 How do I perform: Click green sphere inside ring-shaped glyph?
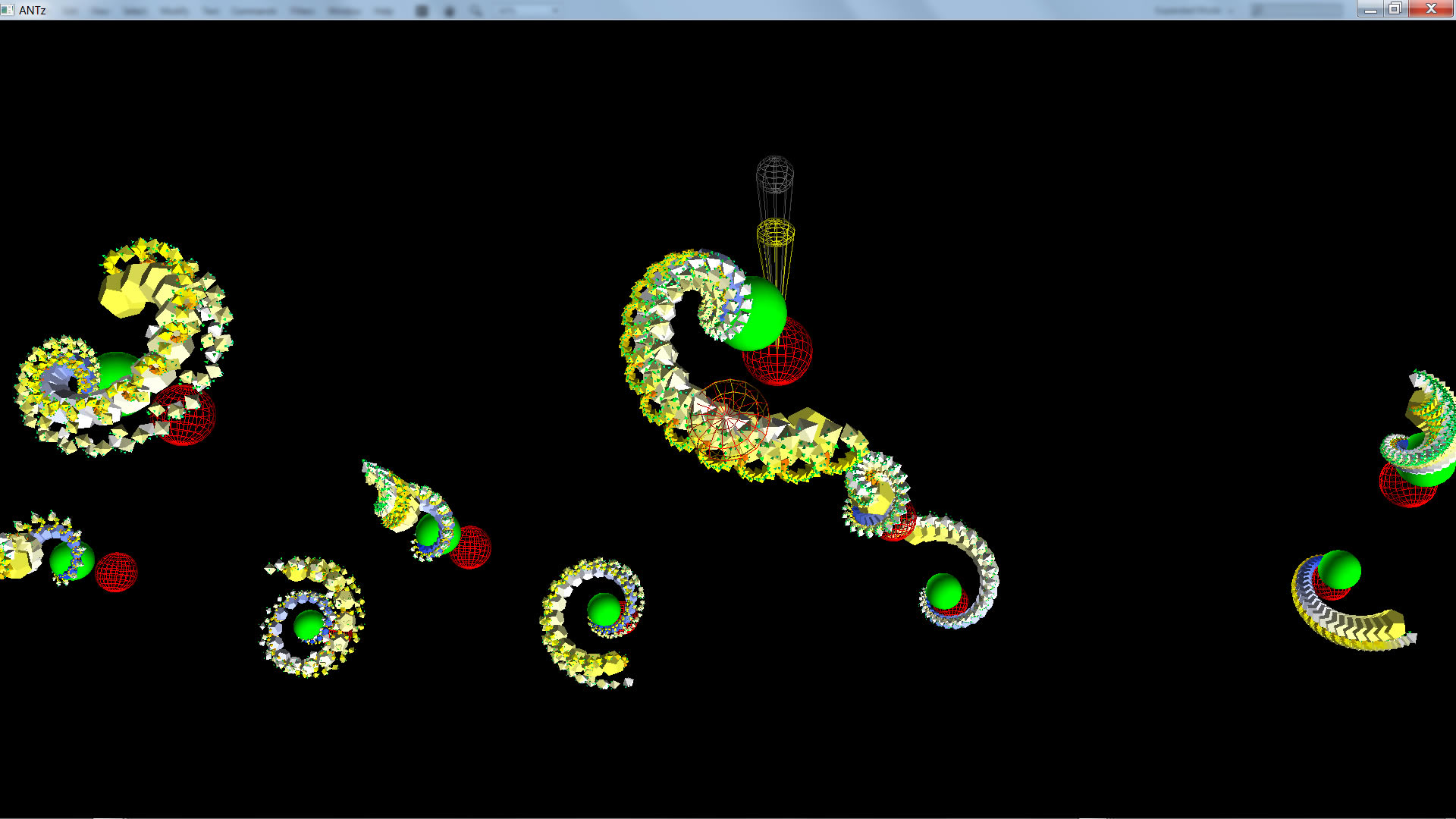tap(308, 625)
